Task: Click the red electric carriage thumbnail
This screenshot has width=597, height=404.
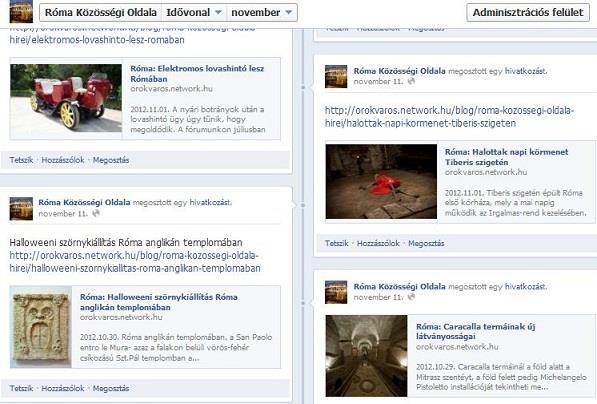Action: pos(66,98)
